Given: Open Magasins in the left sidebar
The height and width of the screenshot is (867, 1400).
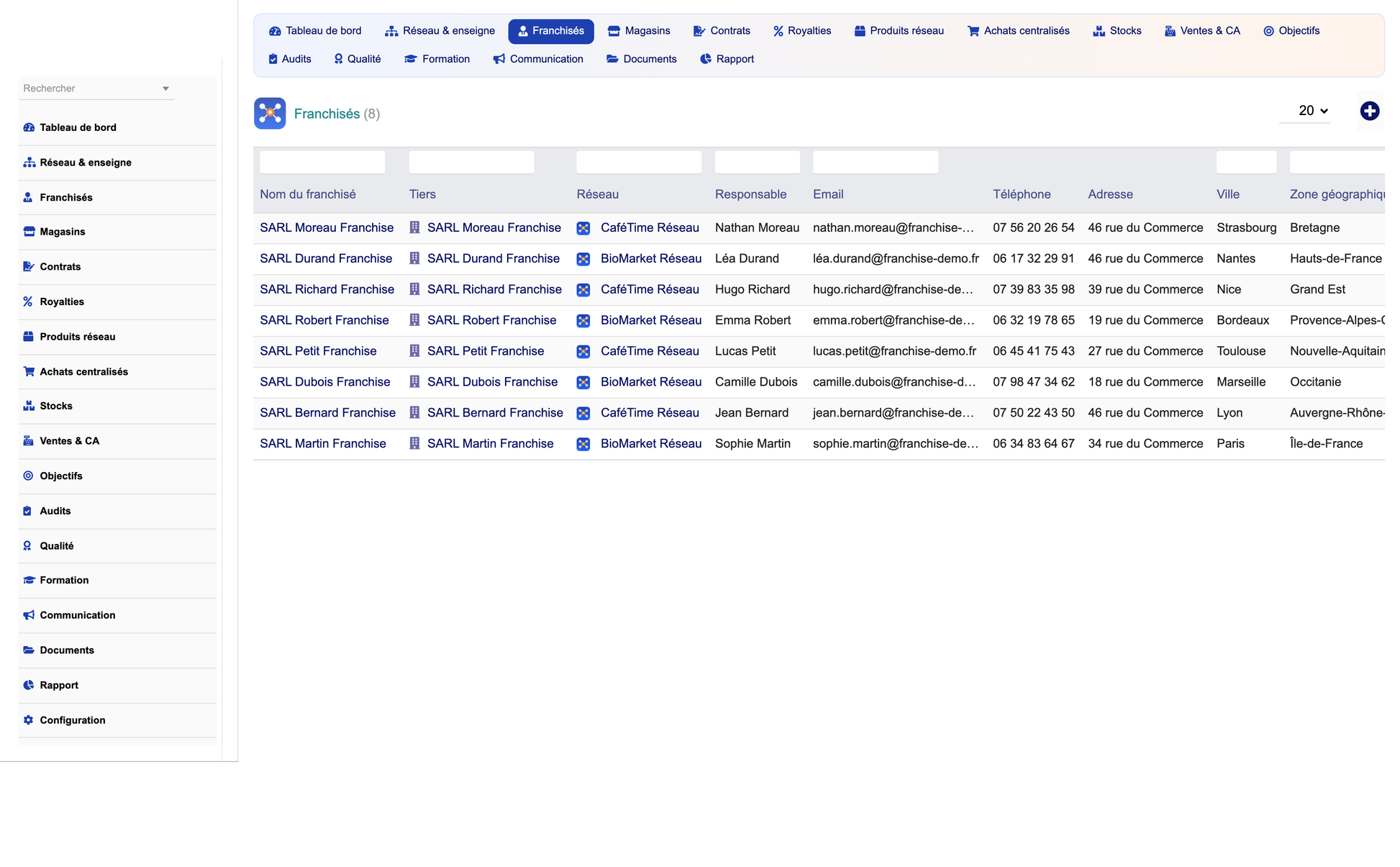Looking at the screenshot, I should (117, 232).
